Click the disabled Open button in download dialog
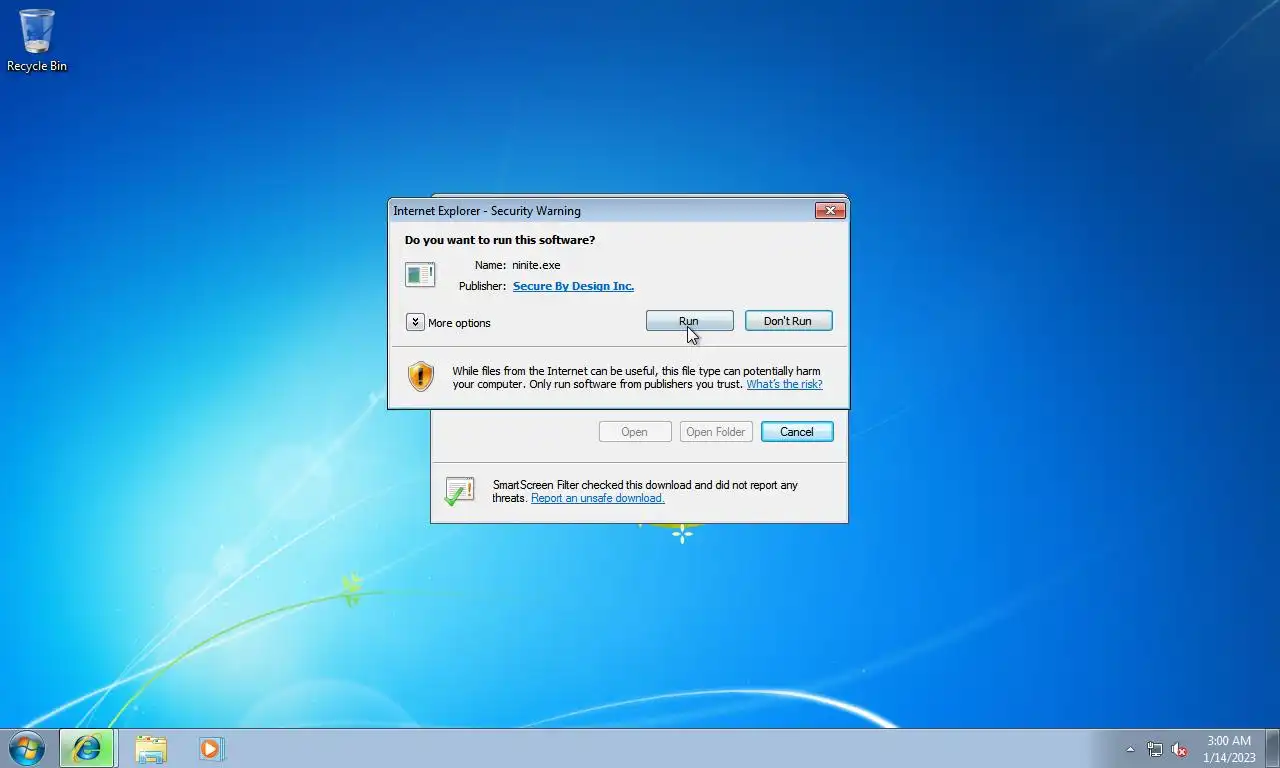This screenshot has height=768, width=1280. tap(635, 432)
